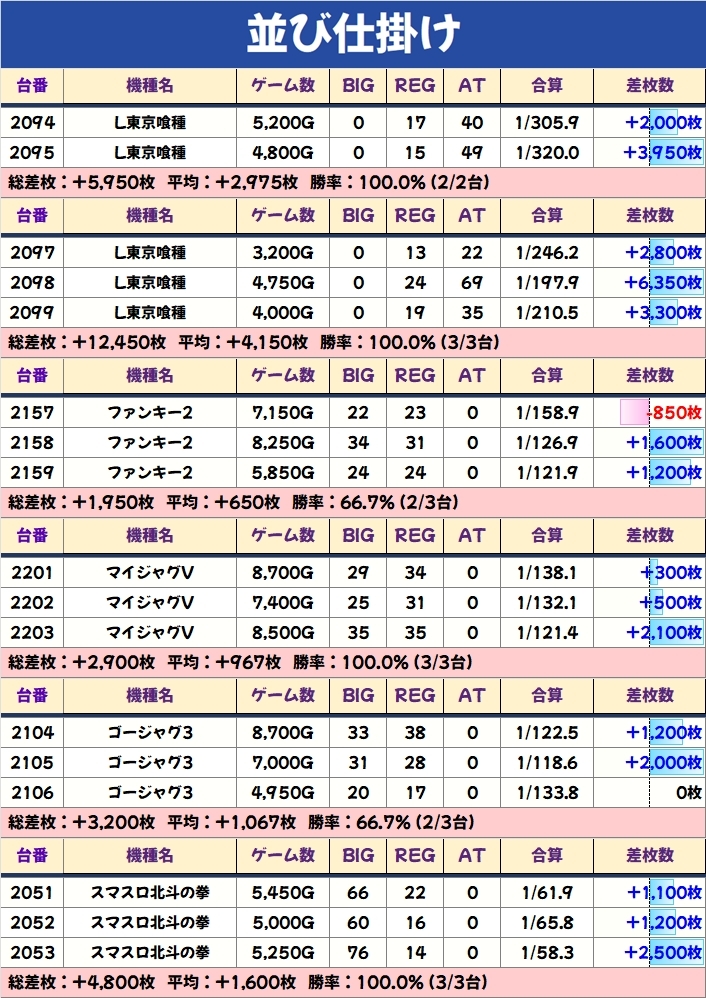Click summary row 総差枚:+12,450枚
Image resolution: width=706 pixels, height=998 pixels.
[353, 343]
